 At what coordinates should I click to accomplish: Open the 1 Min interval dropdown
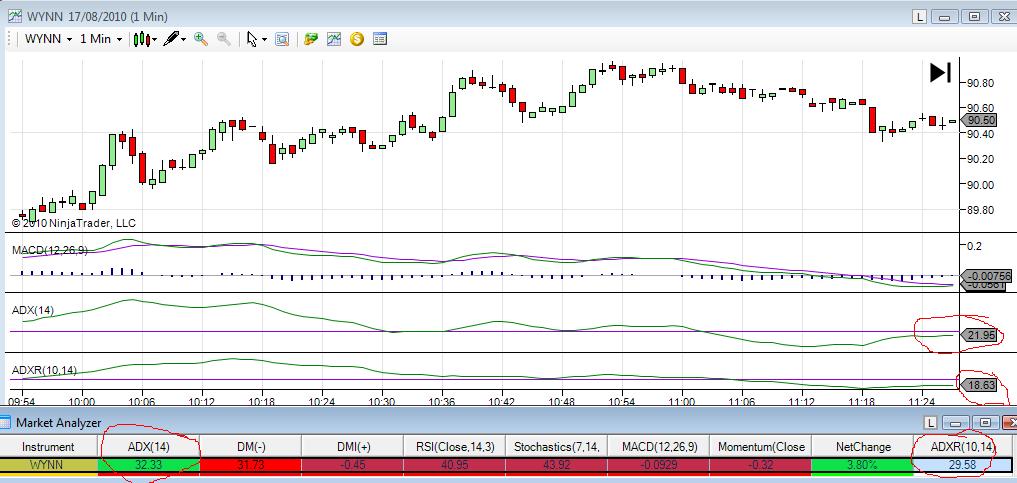tap(101, 39)
